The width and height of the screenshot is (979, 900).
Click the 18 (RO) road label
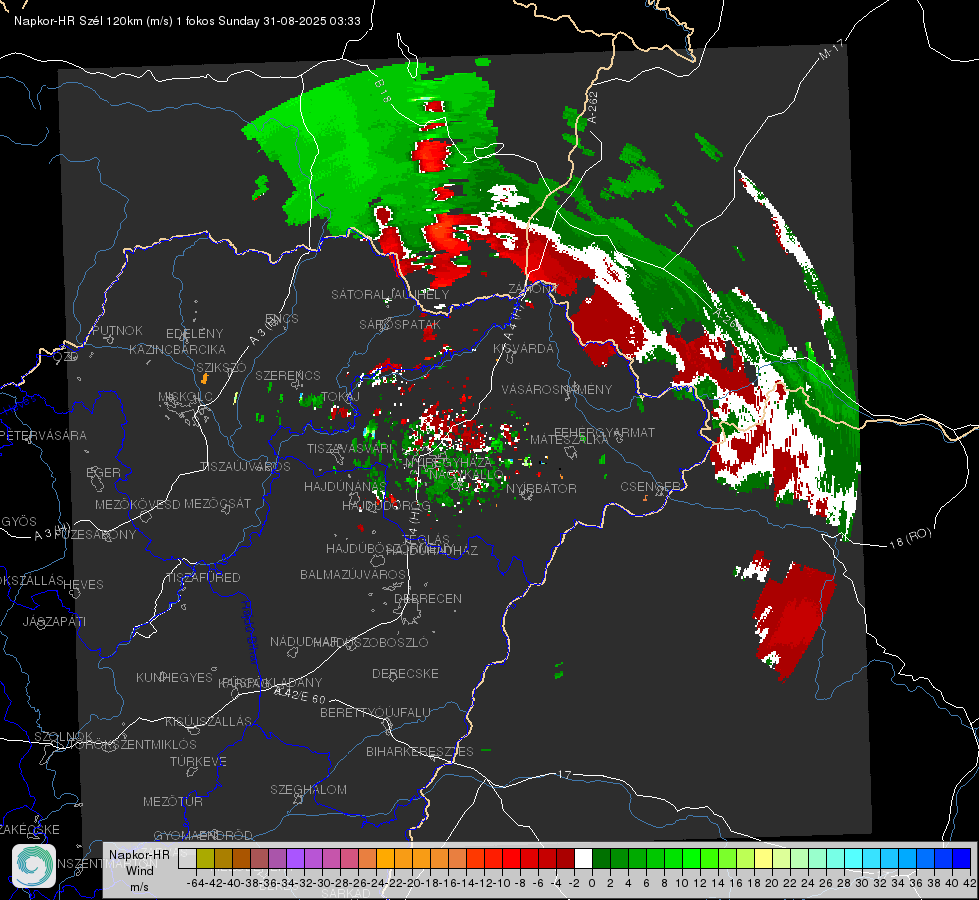coord(910,538)
